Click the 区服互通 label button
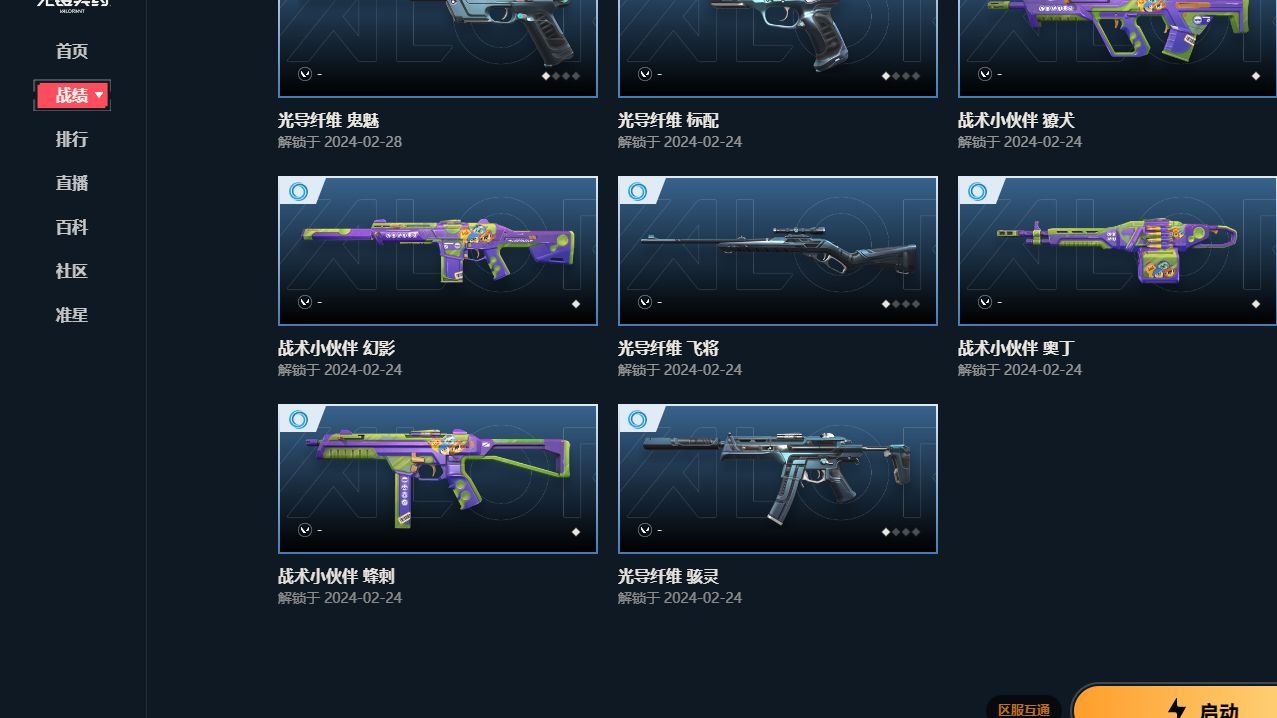 click(1024, 709)
